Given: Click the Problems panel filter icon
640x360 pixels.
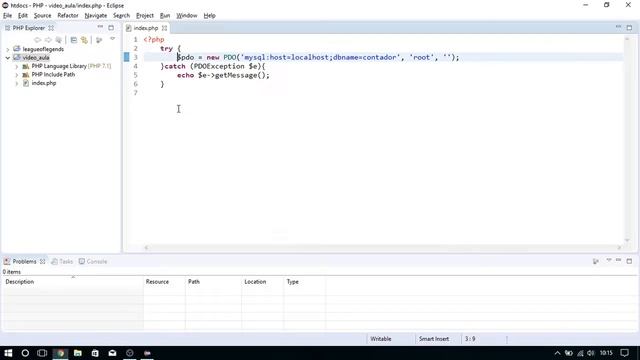Looking at the screenshot, I should tap(596, 261).
